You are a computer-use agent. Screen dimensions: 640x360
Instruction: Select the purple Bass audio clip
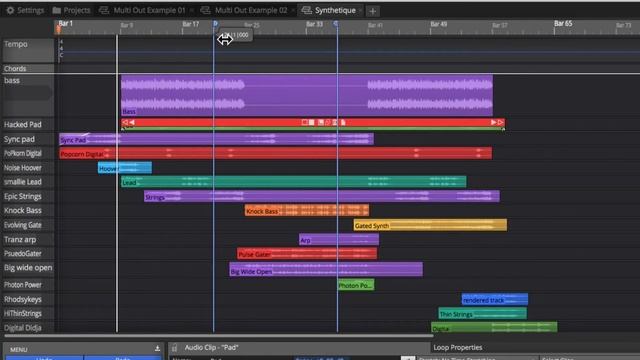[x=307, y=96]
